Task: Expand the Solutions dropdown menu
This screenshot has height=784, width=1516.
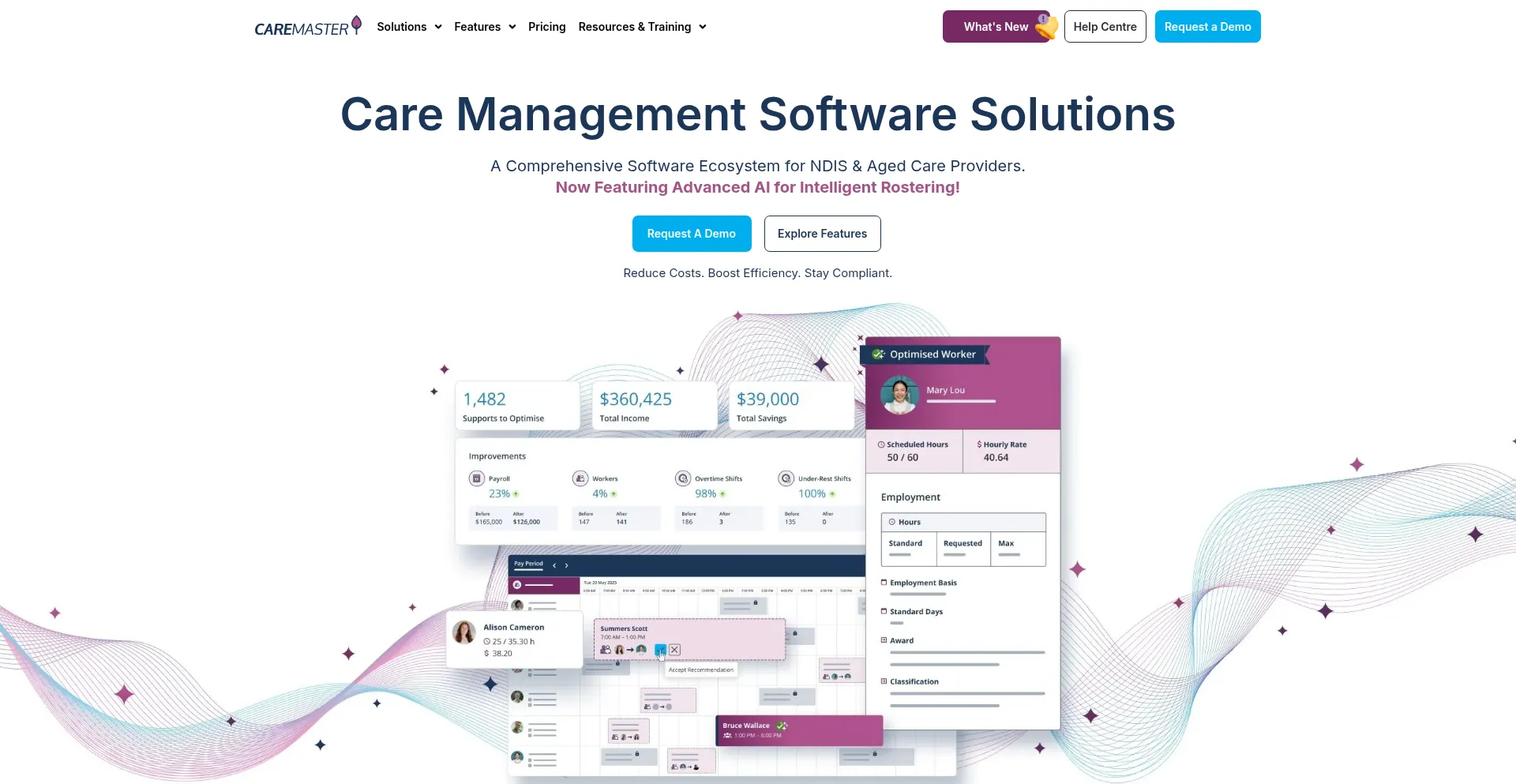Action: coord(409,27)
